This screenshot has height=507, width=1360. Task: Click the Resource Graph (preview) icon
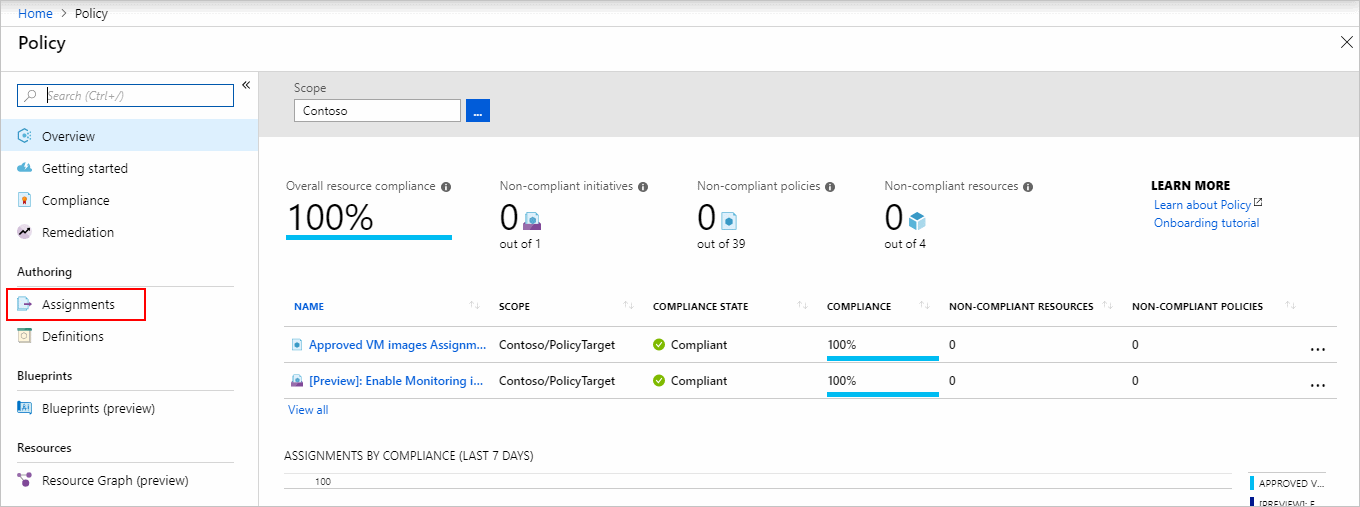pyautogui.click(x=25, y=480)
